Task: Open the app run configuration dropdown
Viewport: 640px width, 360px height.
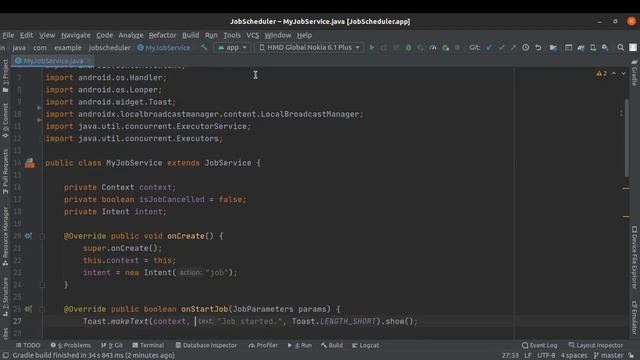Action: pos(232,48)
